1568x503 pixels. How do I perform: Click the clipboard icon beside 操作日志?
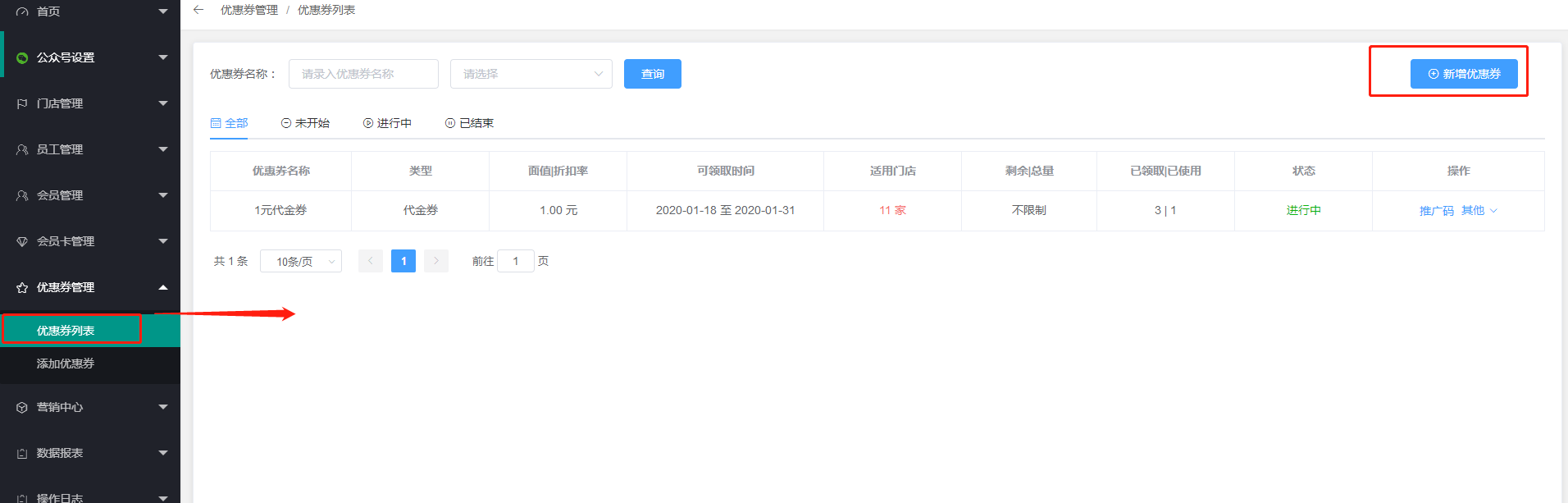pos(22,498)
